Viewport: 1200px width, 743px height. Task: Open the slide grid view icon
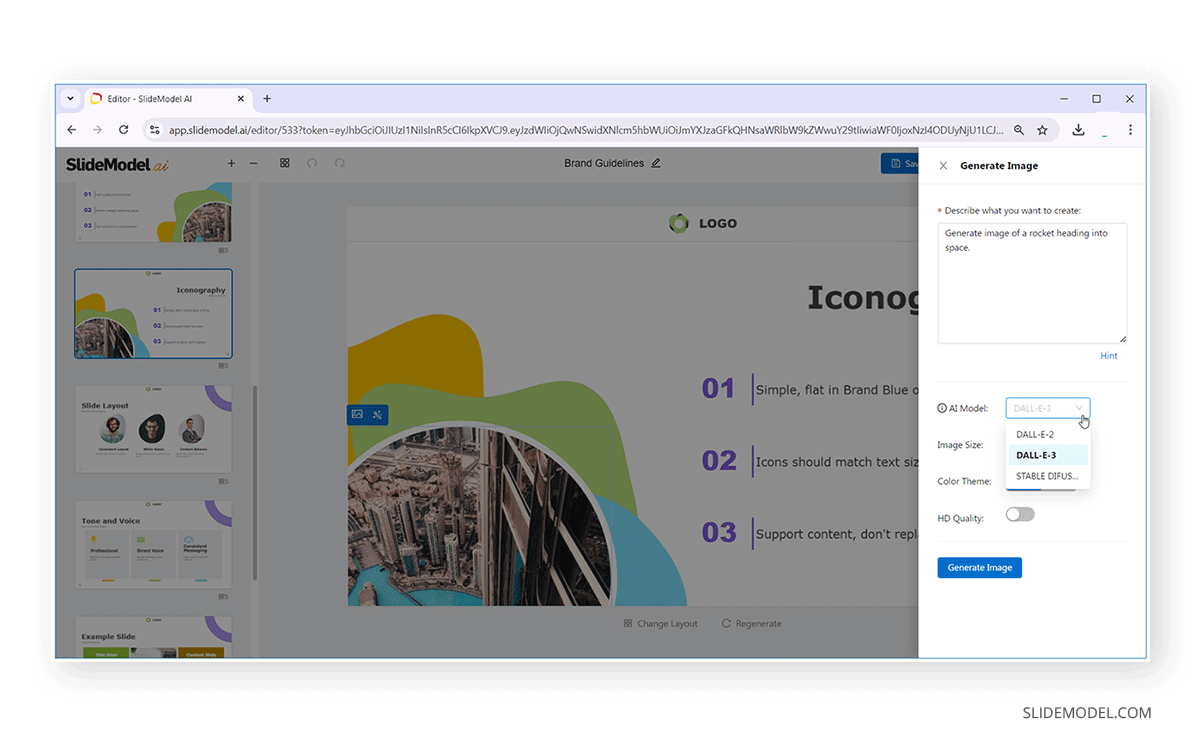[x=285, y=163]
